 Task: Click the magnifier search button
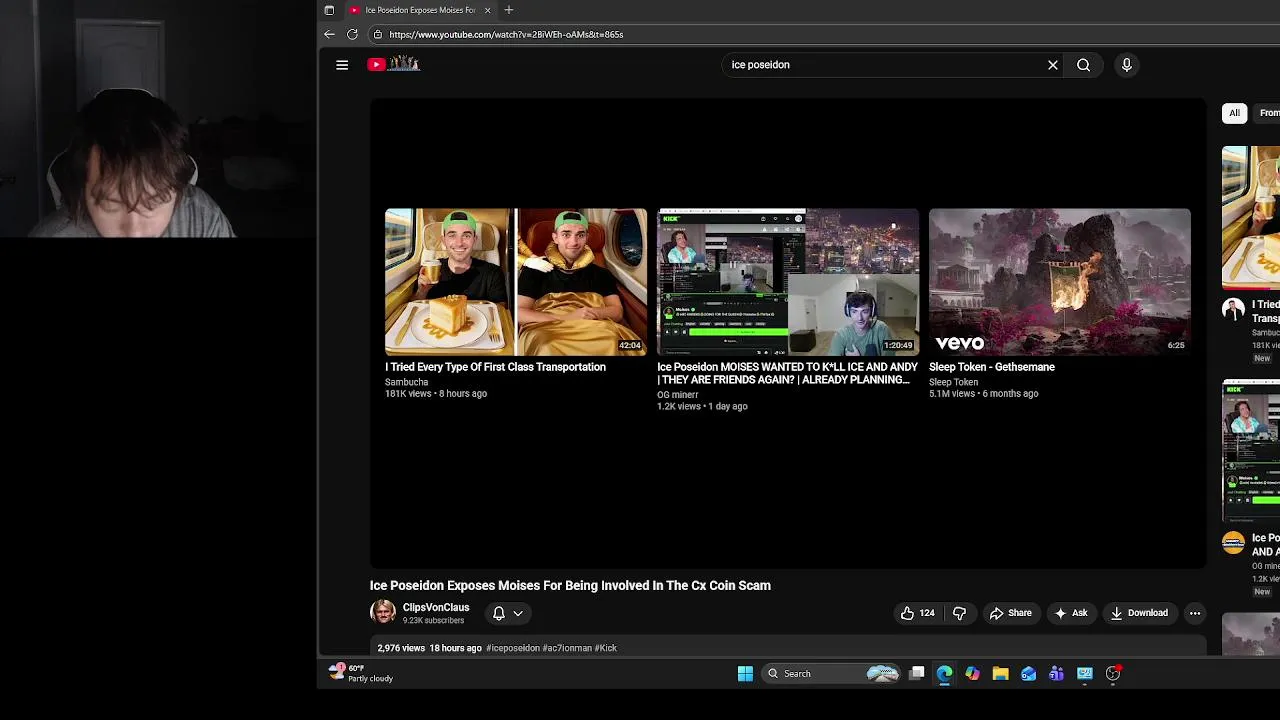[x=1083, y=65]
